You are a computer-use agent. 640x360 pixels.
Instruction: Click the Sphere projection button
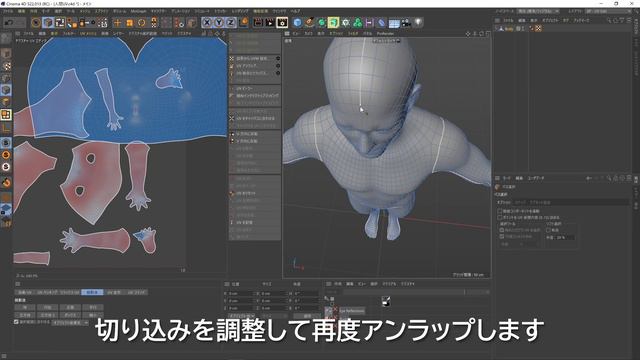[x=25, y=307]
